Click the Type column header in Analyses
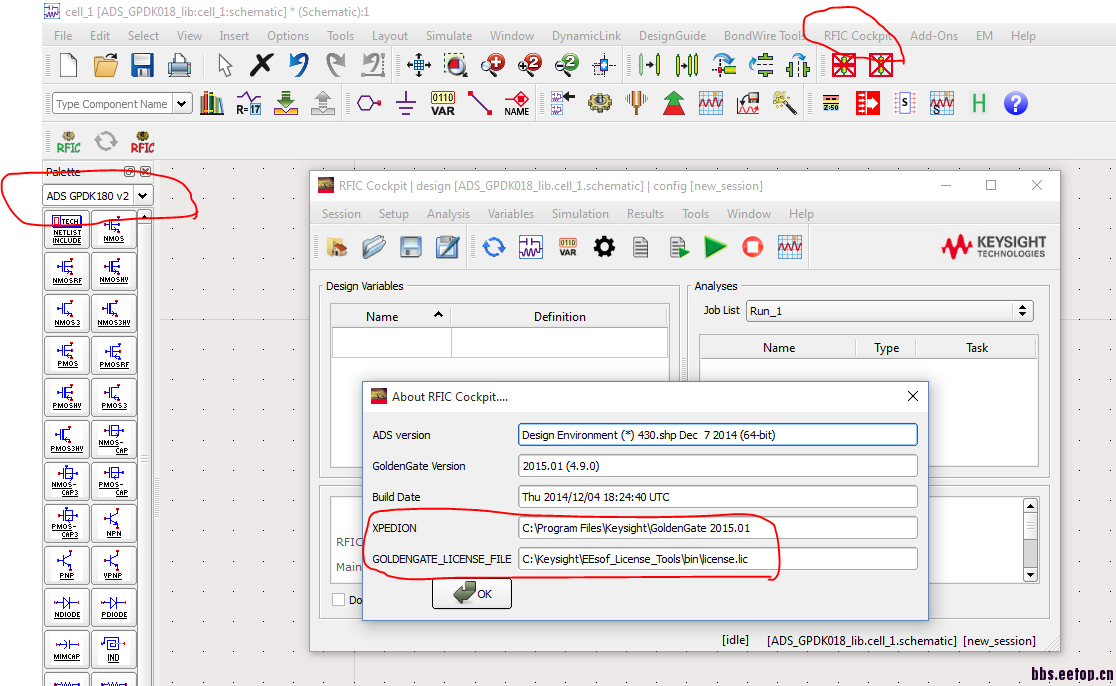 886,348
